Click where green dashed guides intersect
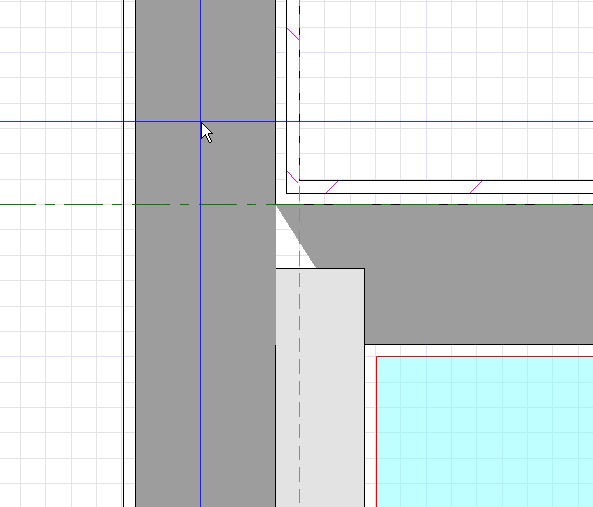 [300, 205]
